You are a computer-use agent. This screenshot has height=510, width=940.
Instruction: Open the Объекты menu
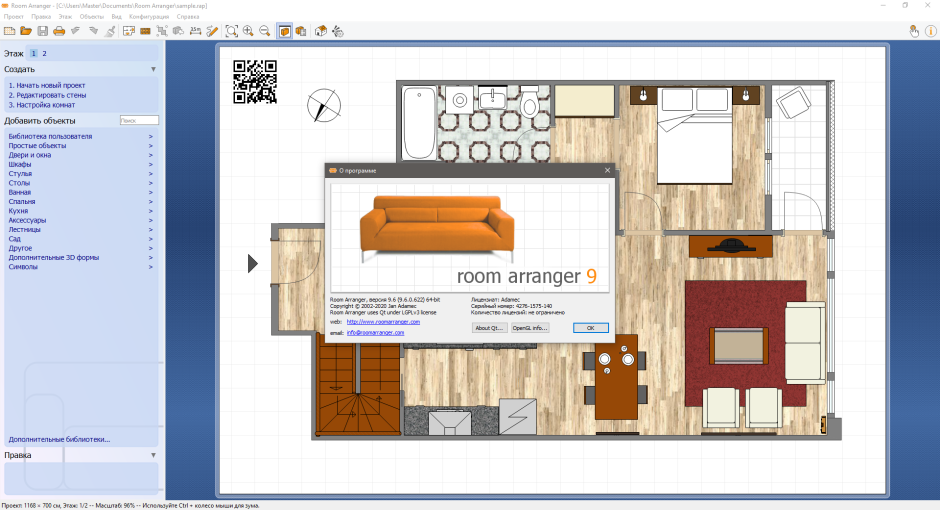(x=92, y=17)
